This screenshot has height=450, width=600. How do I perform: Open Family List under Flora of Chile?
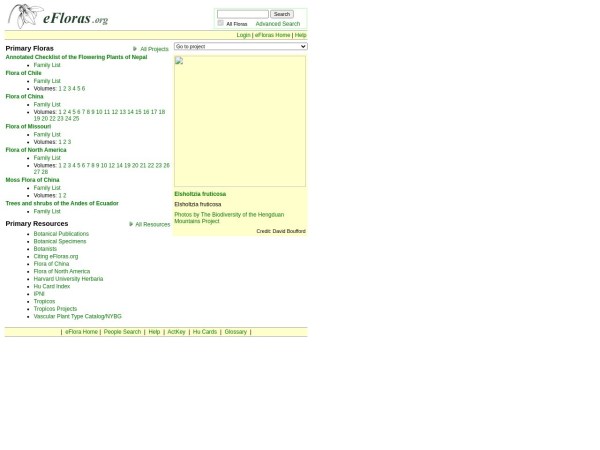[47, 81]
